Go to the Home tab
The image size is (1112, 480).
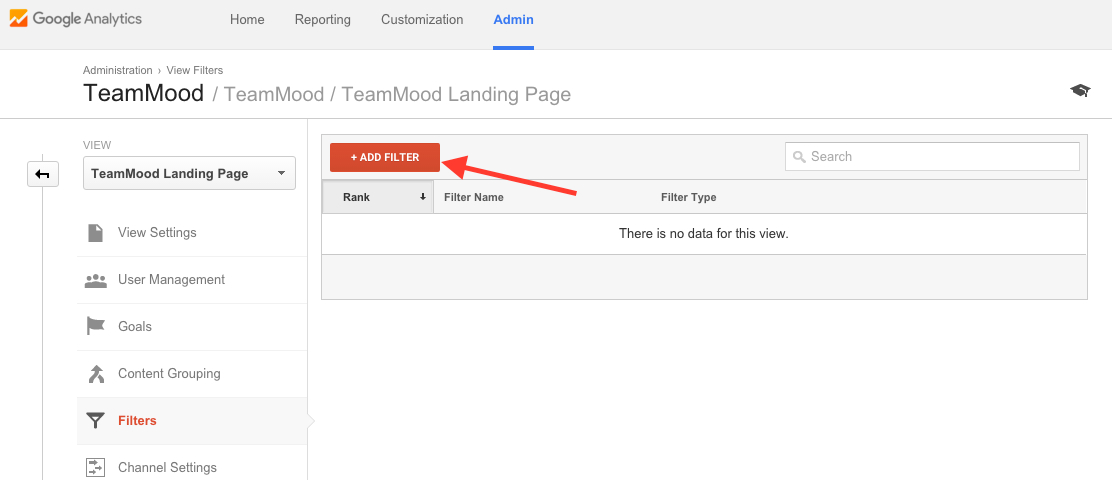click(x=247, y=20)
